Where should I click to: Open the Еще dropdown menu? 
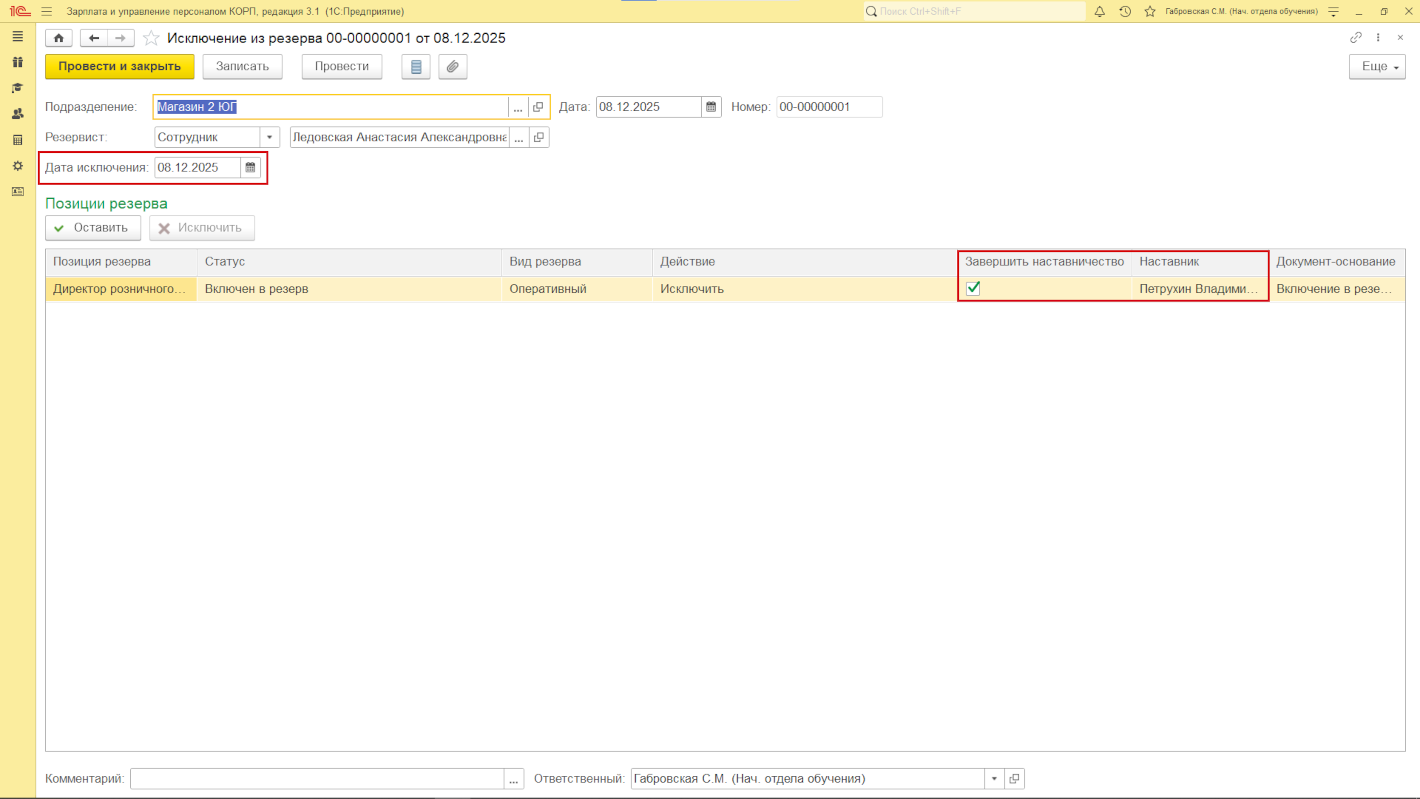tap(1377, 67)
